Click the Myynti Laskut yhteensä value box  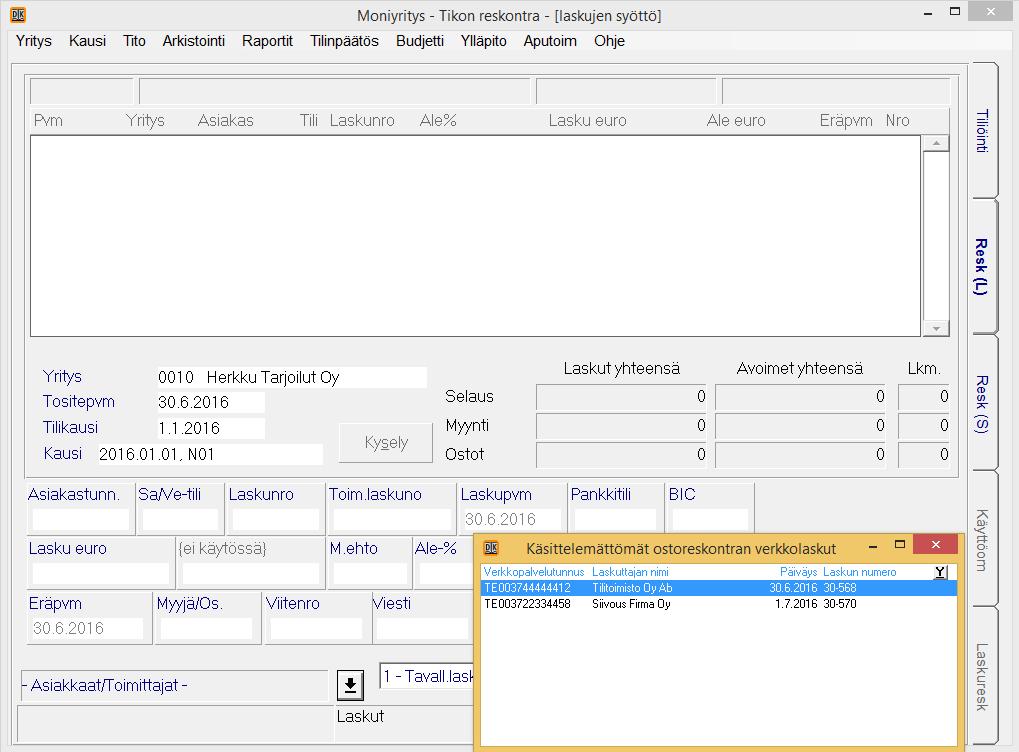point(621,426)
